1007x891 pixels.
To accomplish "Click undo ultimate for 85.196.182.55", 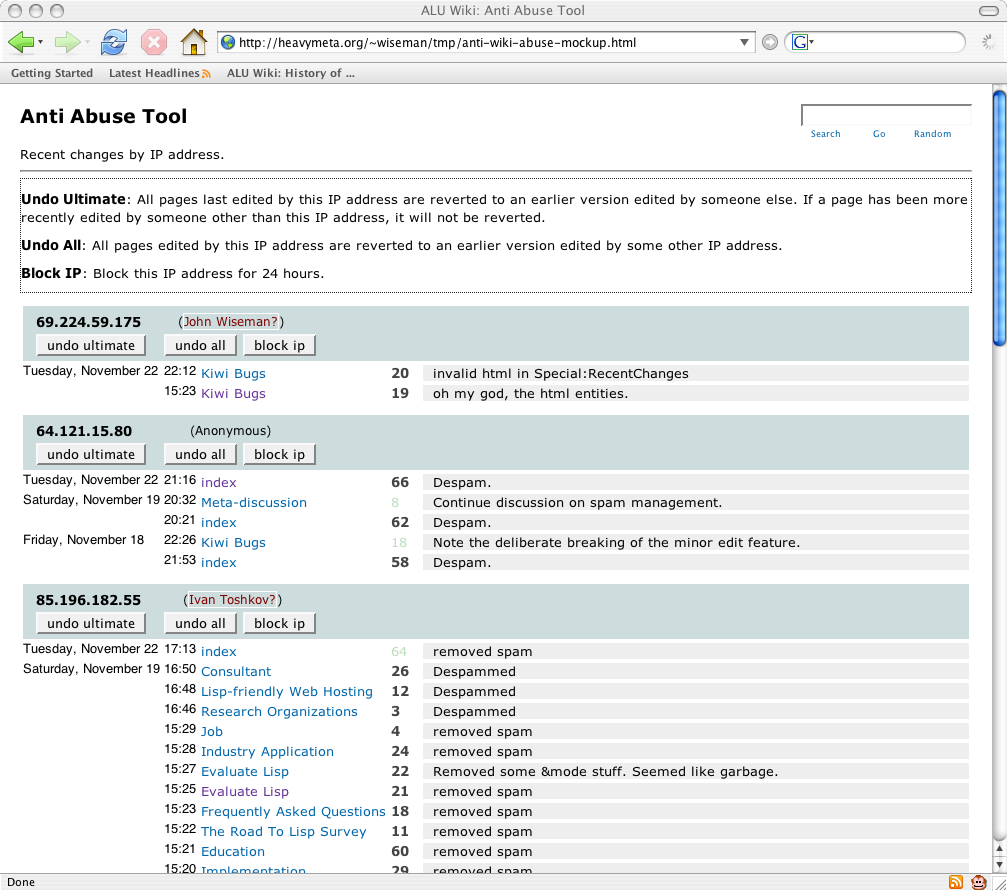I will 91,623.
